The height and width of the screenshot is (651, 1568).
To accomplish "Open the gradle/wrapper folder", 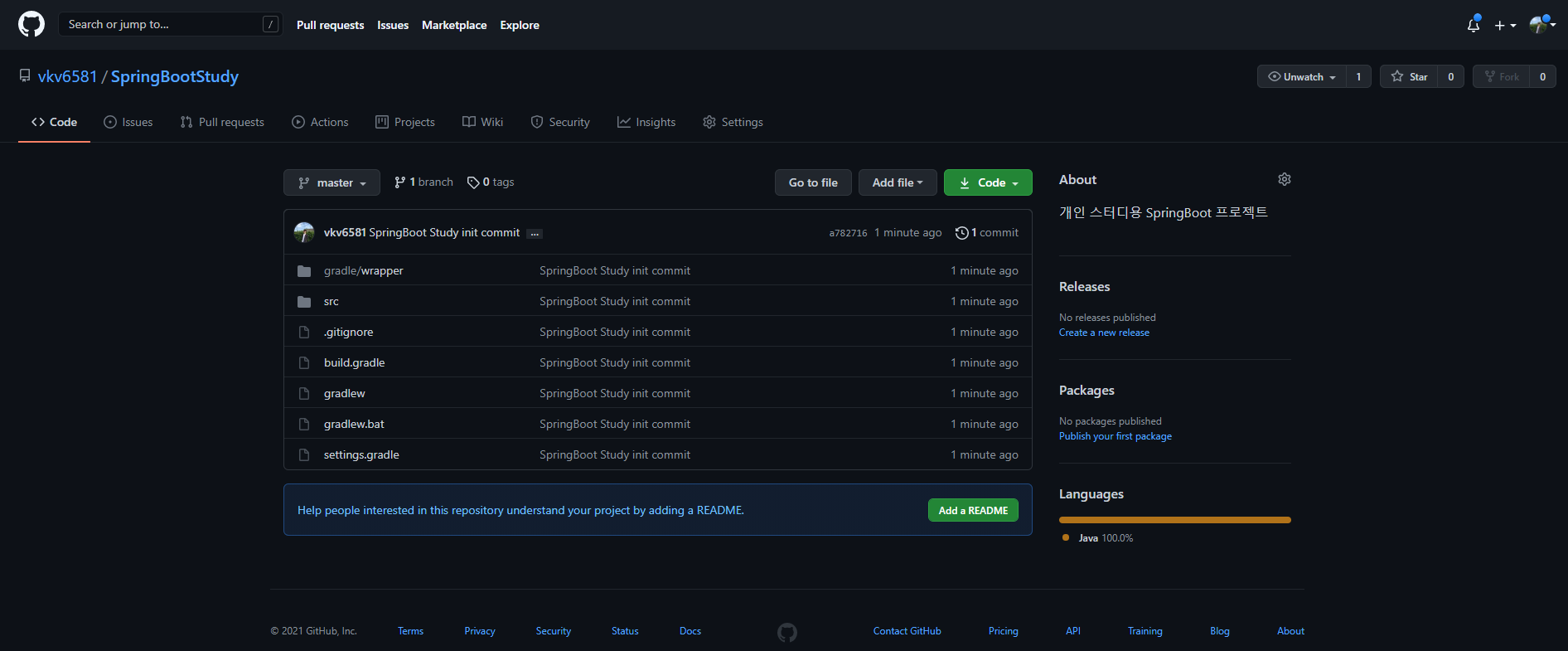I will click(x=363, y=271).
